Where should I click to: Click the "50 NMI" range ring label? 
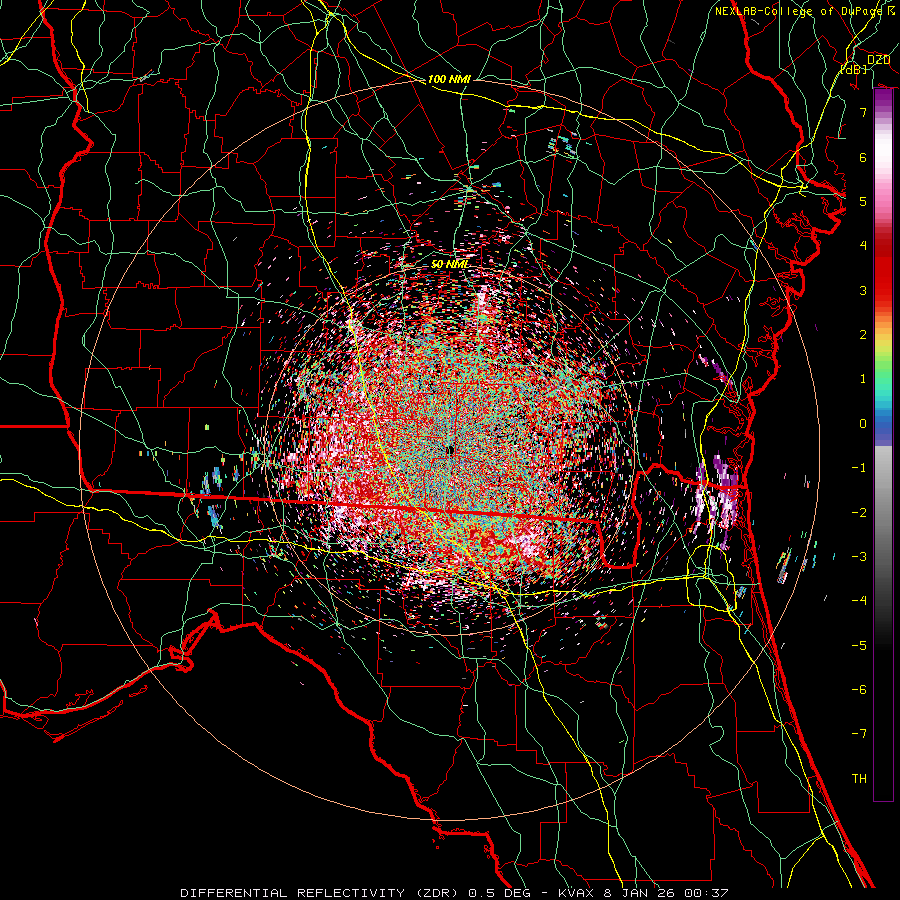click(449, 264)
